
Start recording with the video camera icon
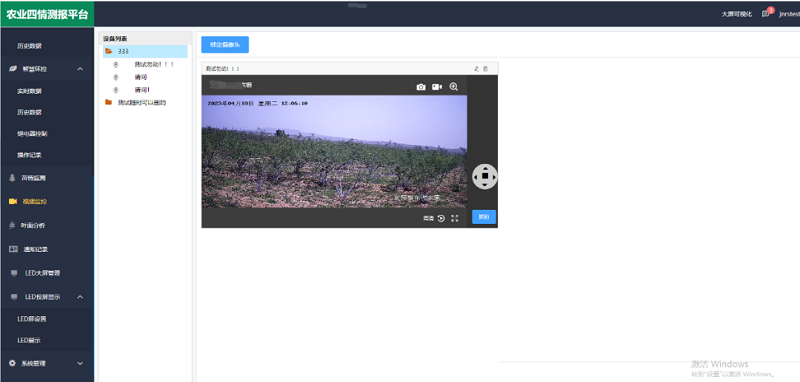tap(437, 87)
